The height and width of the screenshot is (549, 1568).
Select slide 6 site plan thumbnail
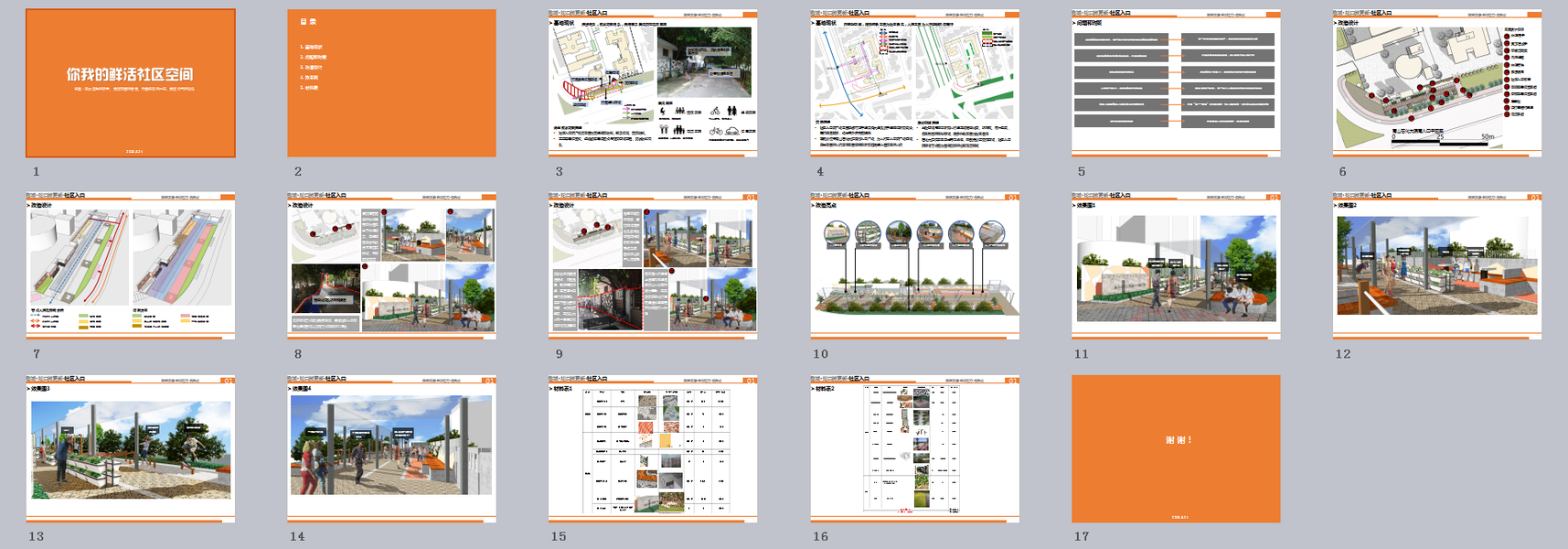[1437, 83]
